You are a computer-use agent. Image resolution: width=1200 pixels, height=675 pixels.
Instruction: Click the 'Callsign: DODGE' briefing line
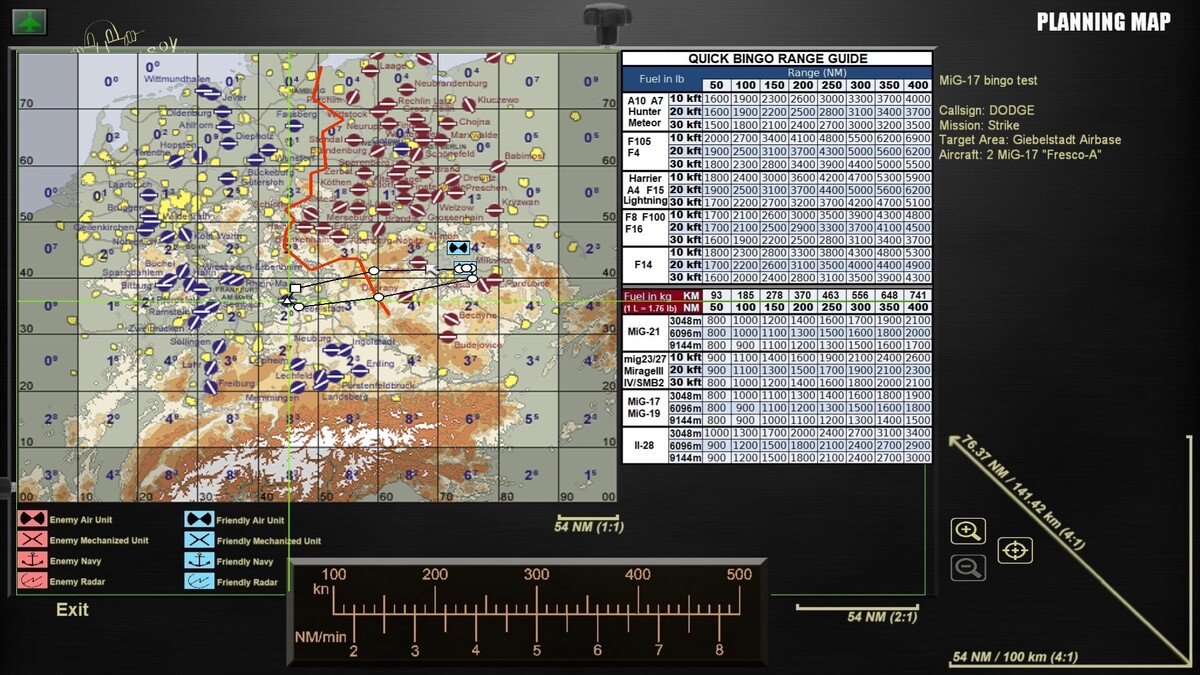(x=987, y=111)
